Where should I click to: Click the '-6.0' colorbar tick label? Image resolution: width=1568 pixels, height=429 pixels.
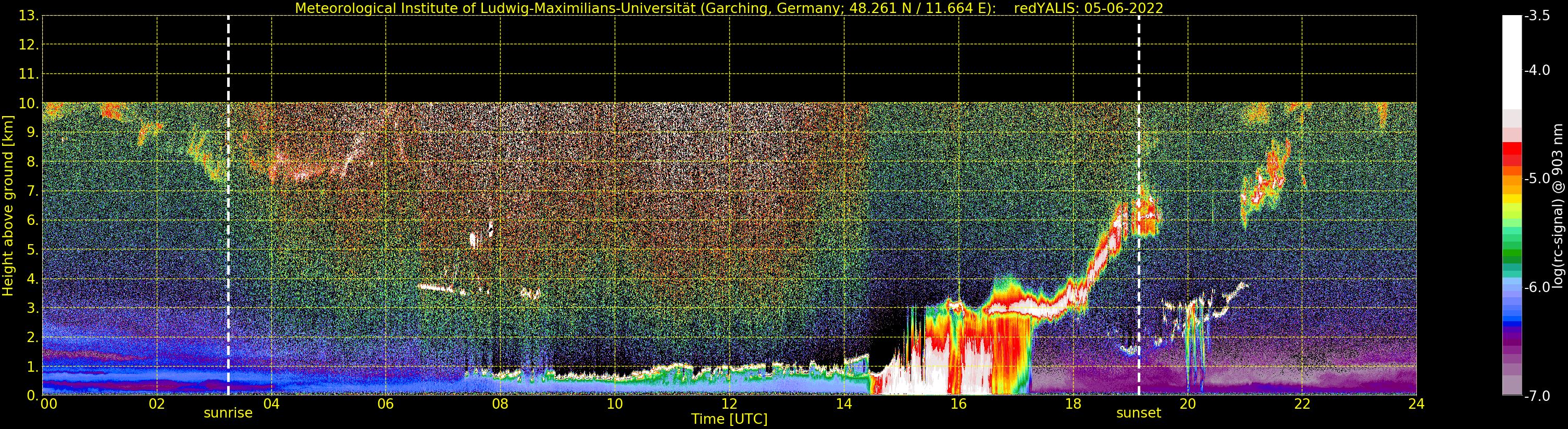(x=1537, y=287)
